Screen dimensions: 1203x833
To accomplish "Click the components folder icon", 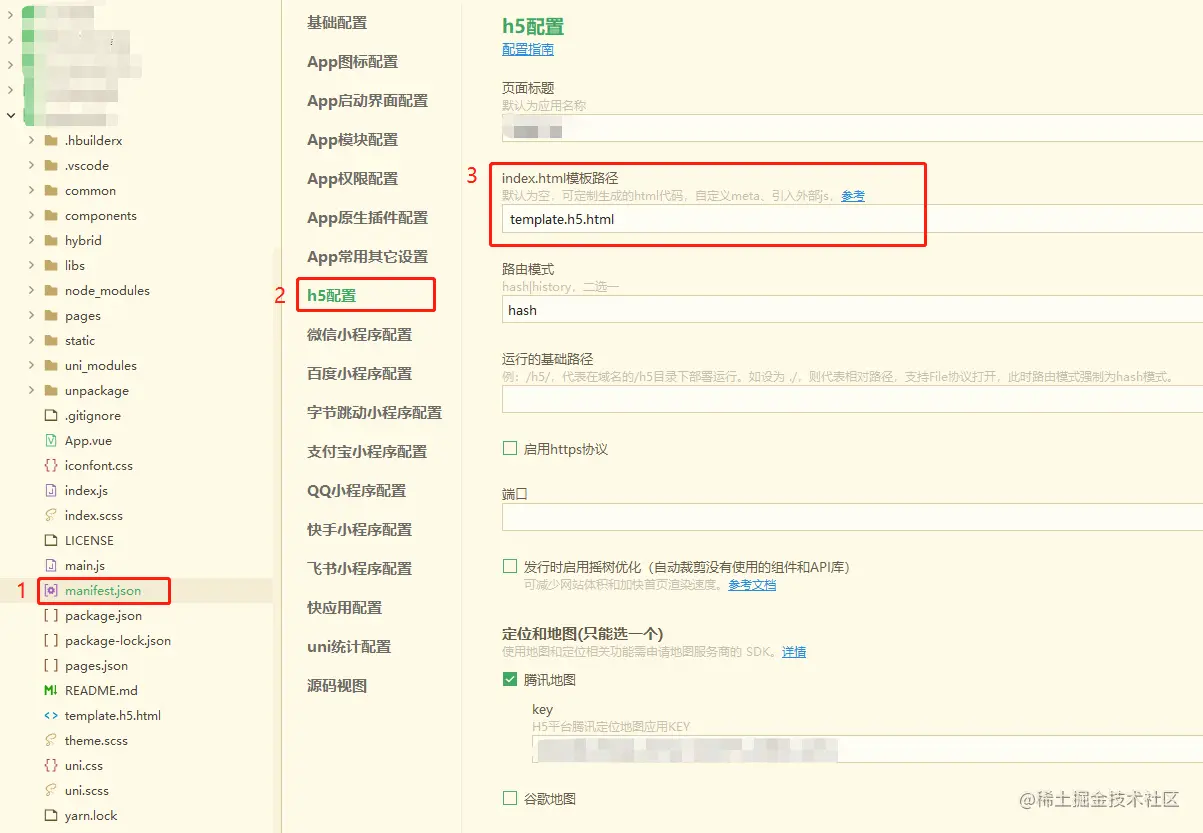I will click(51, 216).
